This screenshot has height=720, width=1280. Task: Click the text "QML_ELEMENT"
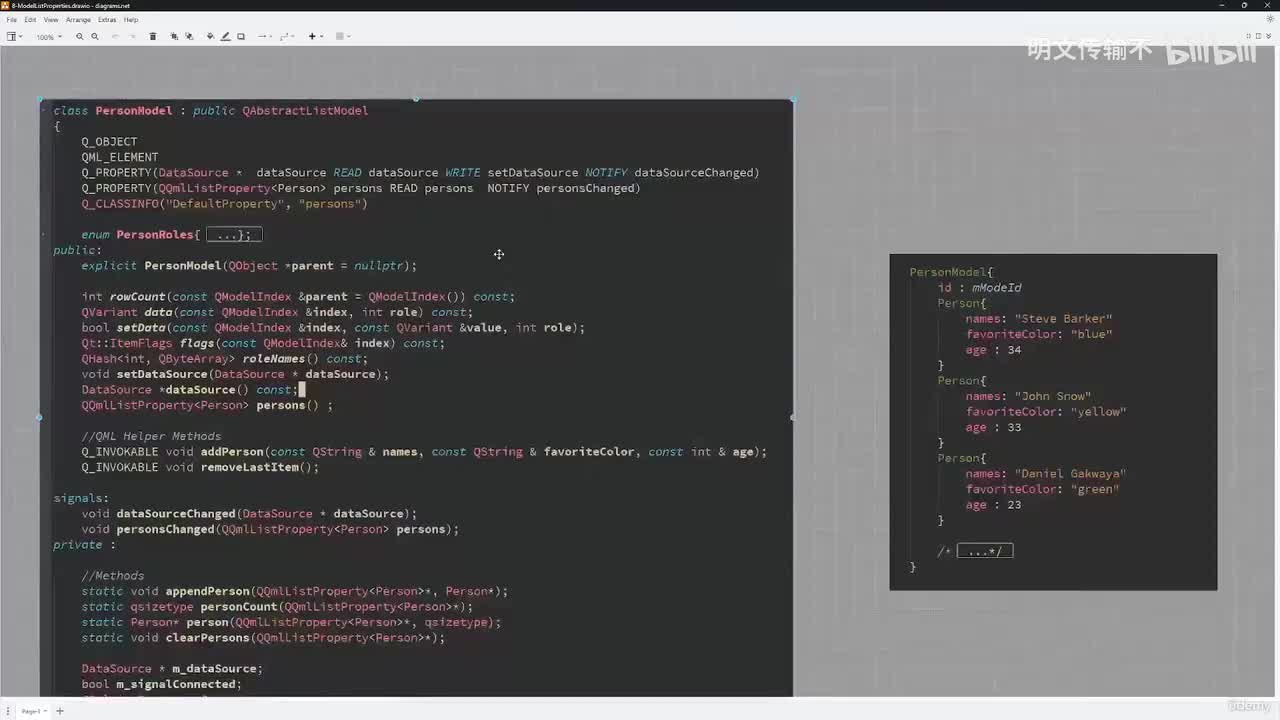point(120,157)
